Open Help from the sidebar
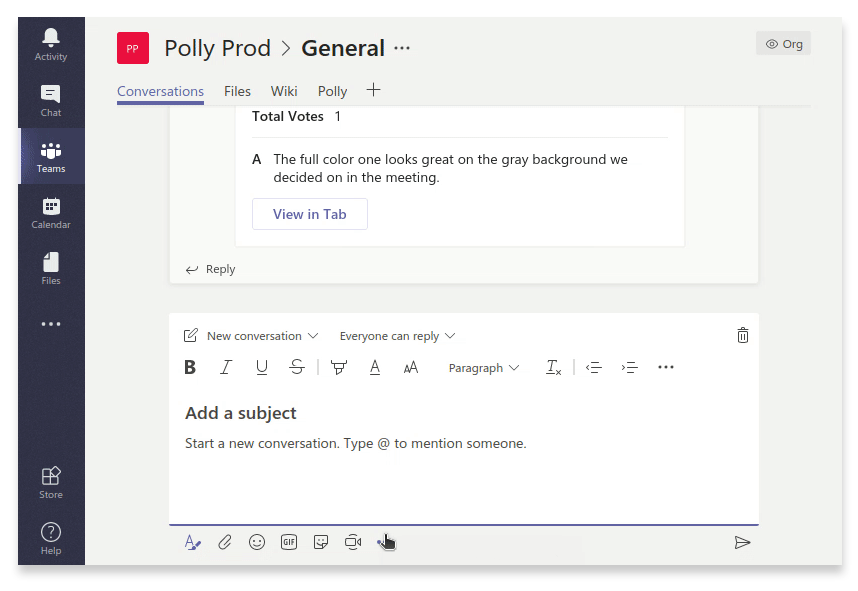858x591 pixels. pos(51,536)
